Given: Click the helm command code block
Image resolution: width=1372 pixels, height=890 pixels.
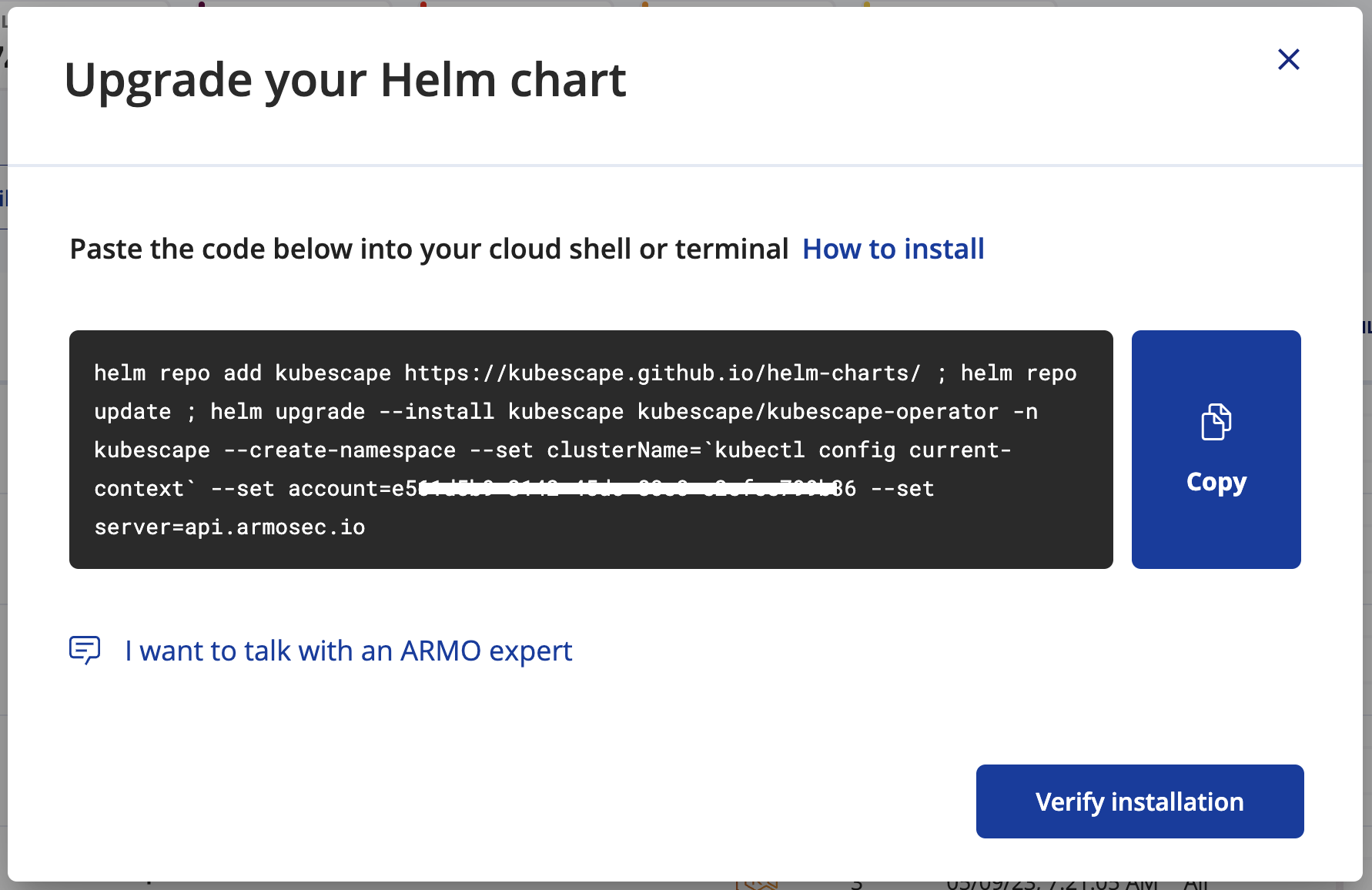Looking at the screenshot, I should coord(591,450).
